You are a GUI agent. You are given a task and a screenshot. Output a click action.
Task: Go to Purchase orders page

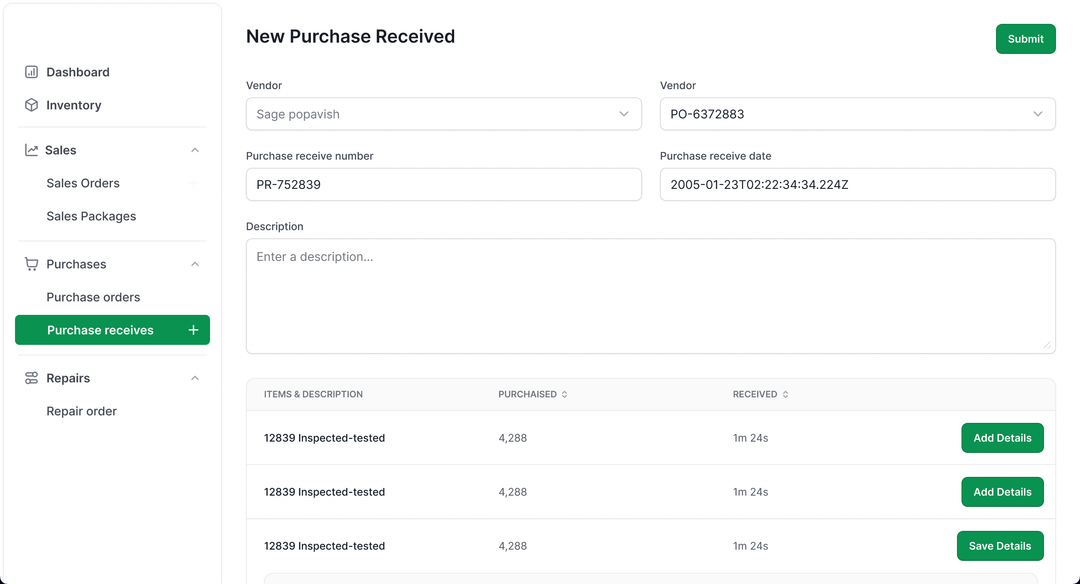(x=93, y=297)
